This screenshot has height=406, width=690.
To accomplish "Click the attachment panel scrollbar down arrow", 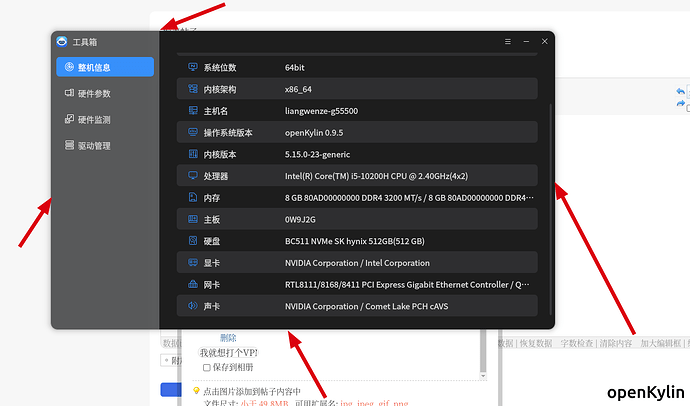I will click(x=483, y=376).
